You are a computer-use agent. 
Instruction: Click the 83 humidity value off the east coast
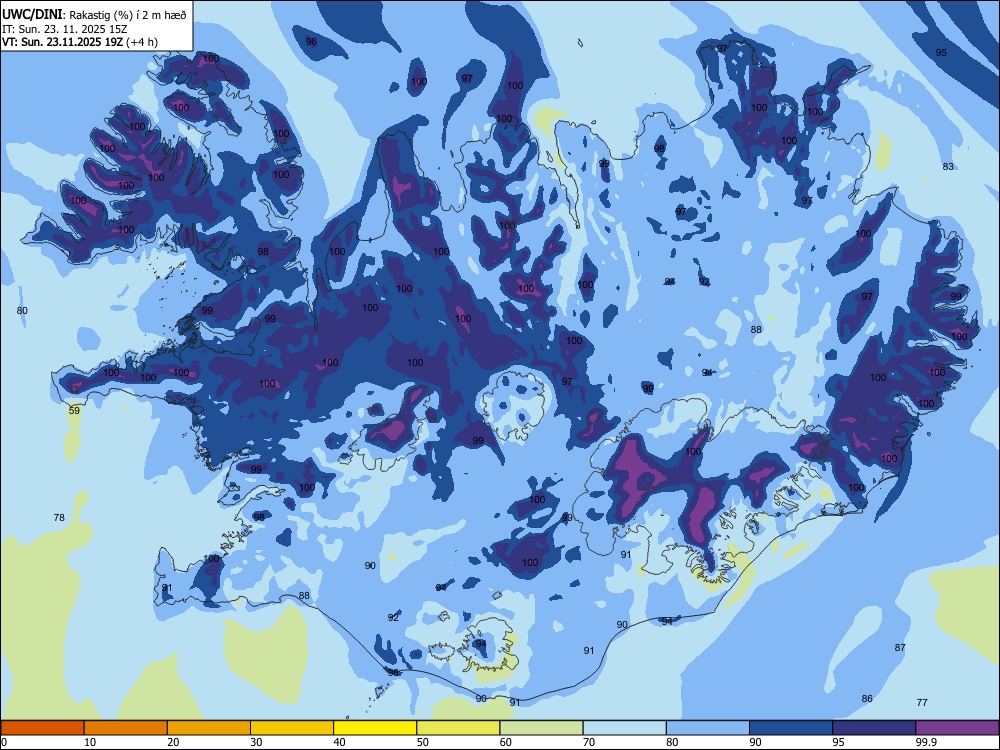(948, 166)
